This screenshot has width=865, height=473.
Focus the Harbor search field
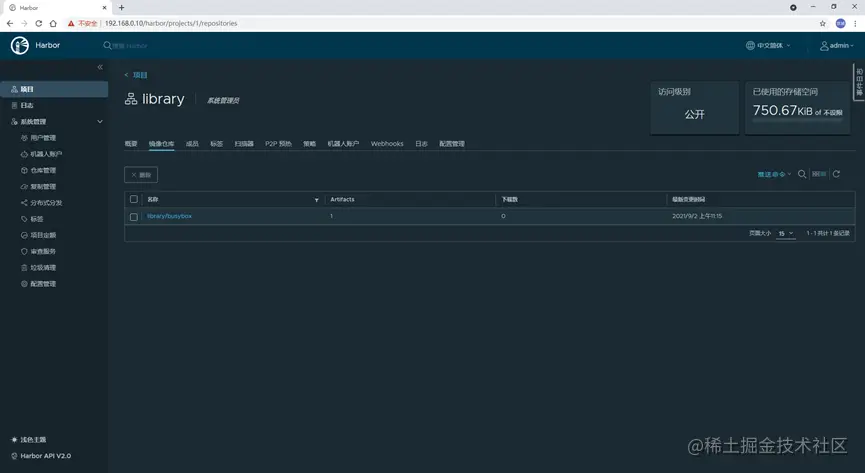pos(130,46)
